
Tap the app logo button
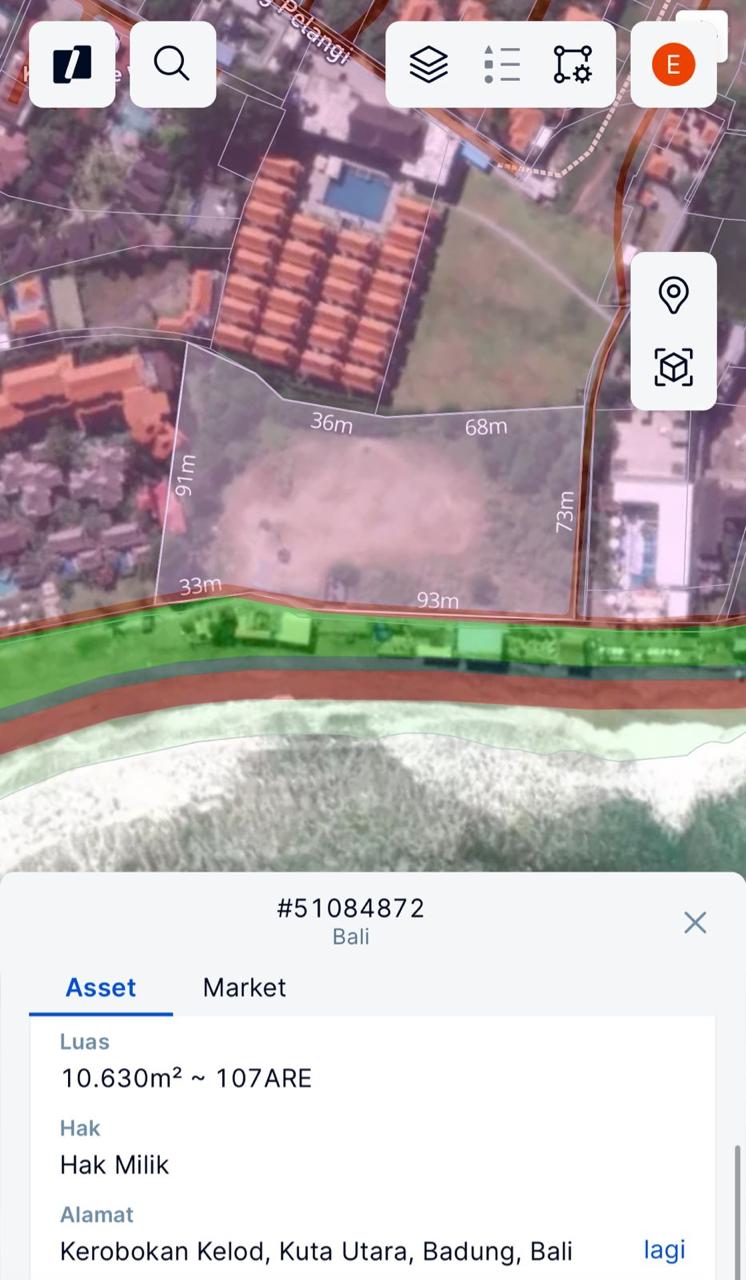[x=72, y=64]
